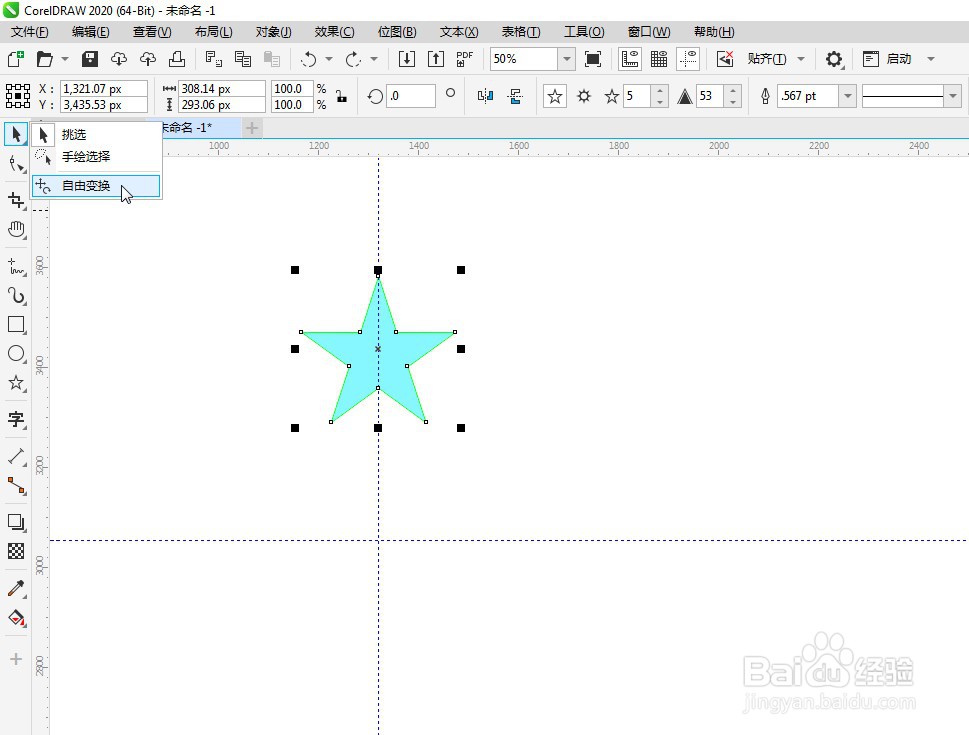969x735 pixels.
Task: Select the Interactive Fill tool
Action: click(x=16, y=618)
